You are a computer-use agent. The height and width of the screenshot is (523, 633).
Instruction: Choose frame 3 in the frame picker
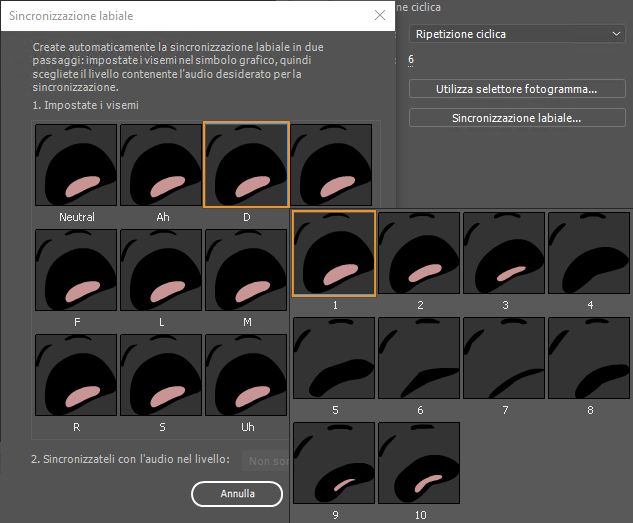pos(504,253)
